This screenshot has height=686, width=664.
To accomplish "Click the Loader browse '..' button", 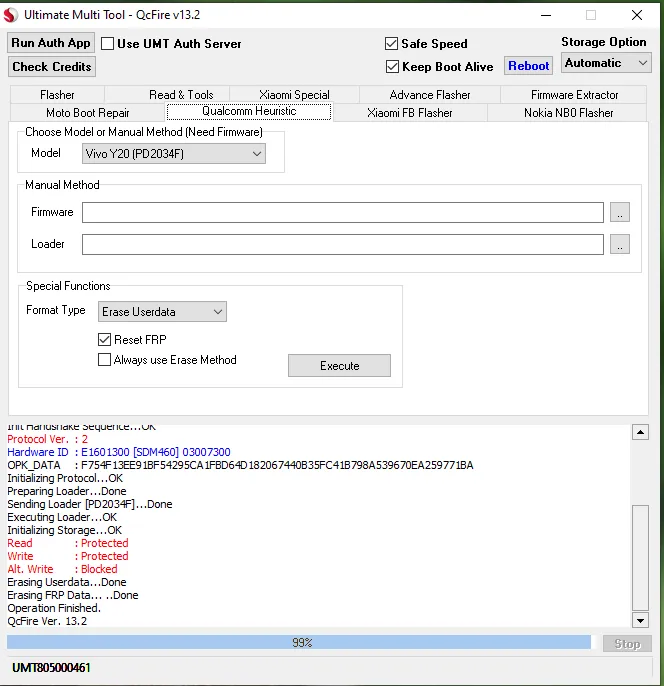I will coord(620,245).
